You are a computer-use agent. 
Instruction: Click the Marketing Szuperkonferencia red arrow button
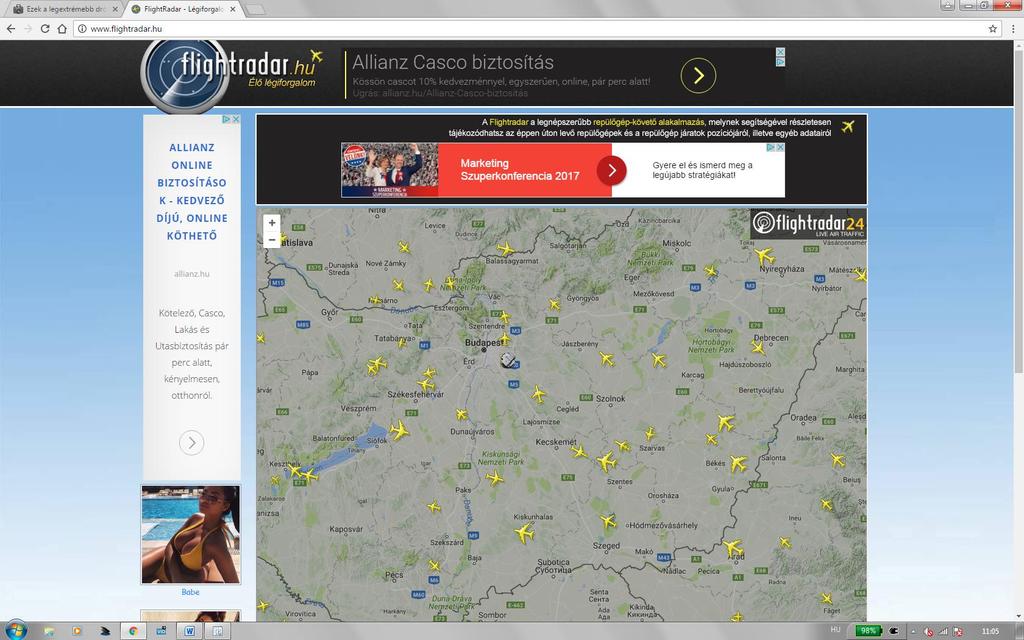[611, 170]
